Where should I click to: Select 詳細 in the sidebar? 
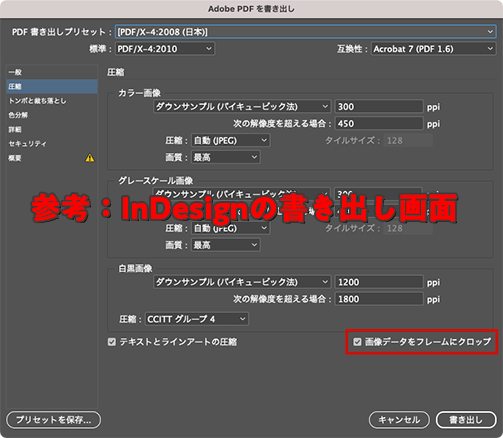click(52, 129)
